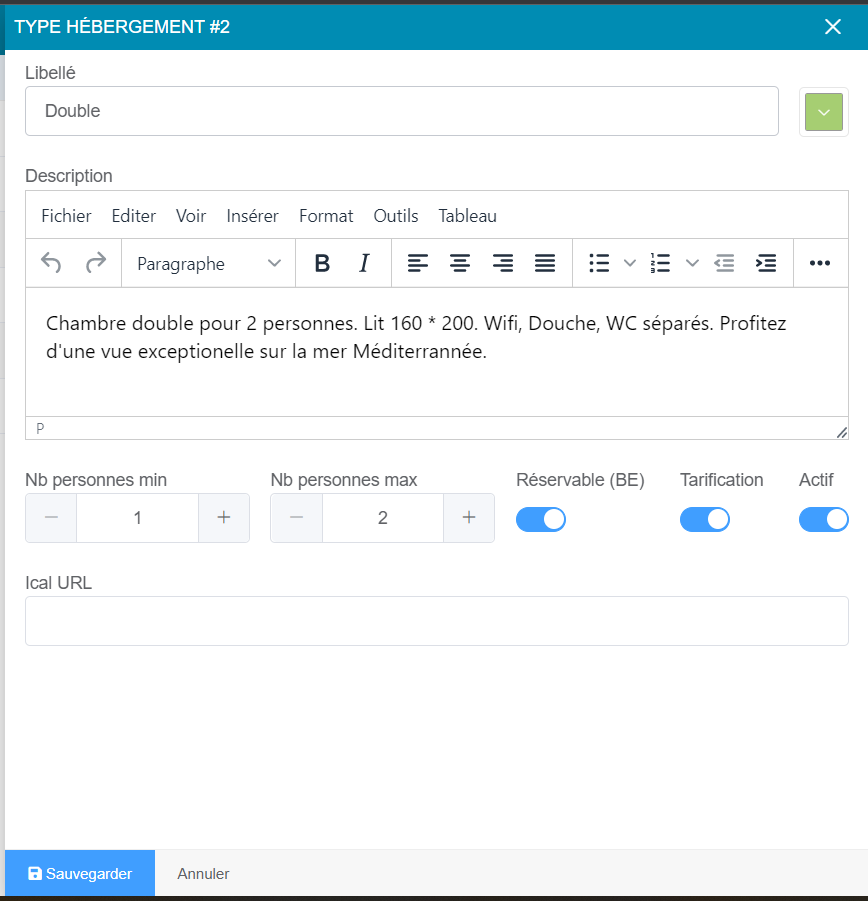Toggle the Tarification switch
The height and width of the screenshot is (901, 868).
pyautogui.click(x=705, y=519)
